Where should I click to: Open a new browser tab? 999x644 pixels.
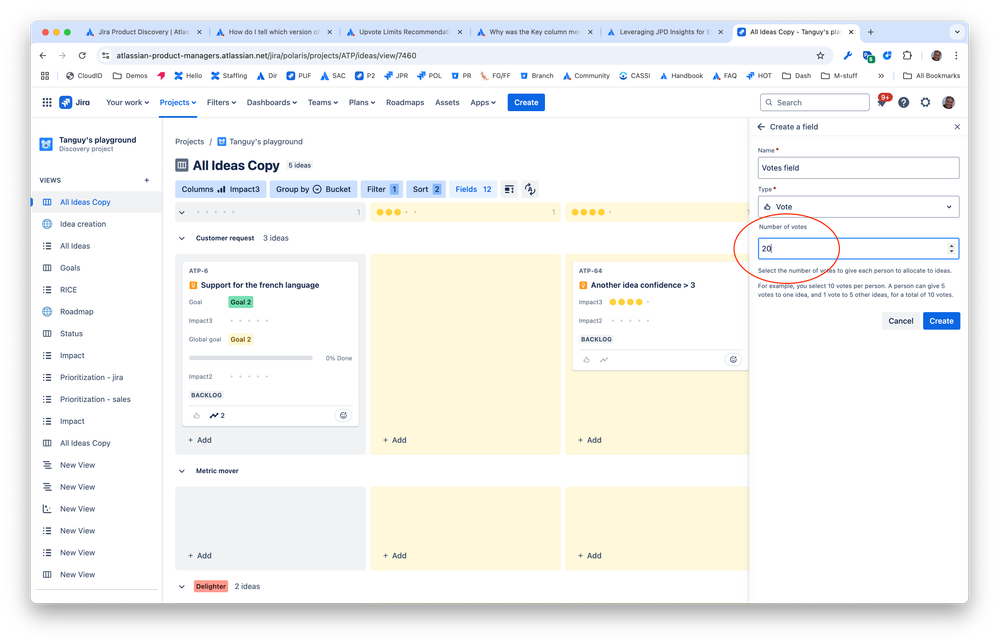pos(870,32)
